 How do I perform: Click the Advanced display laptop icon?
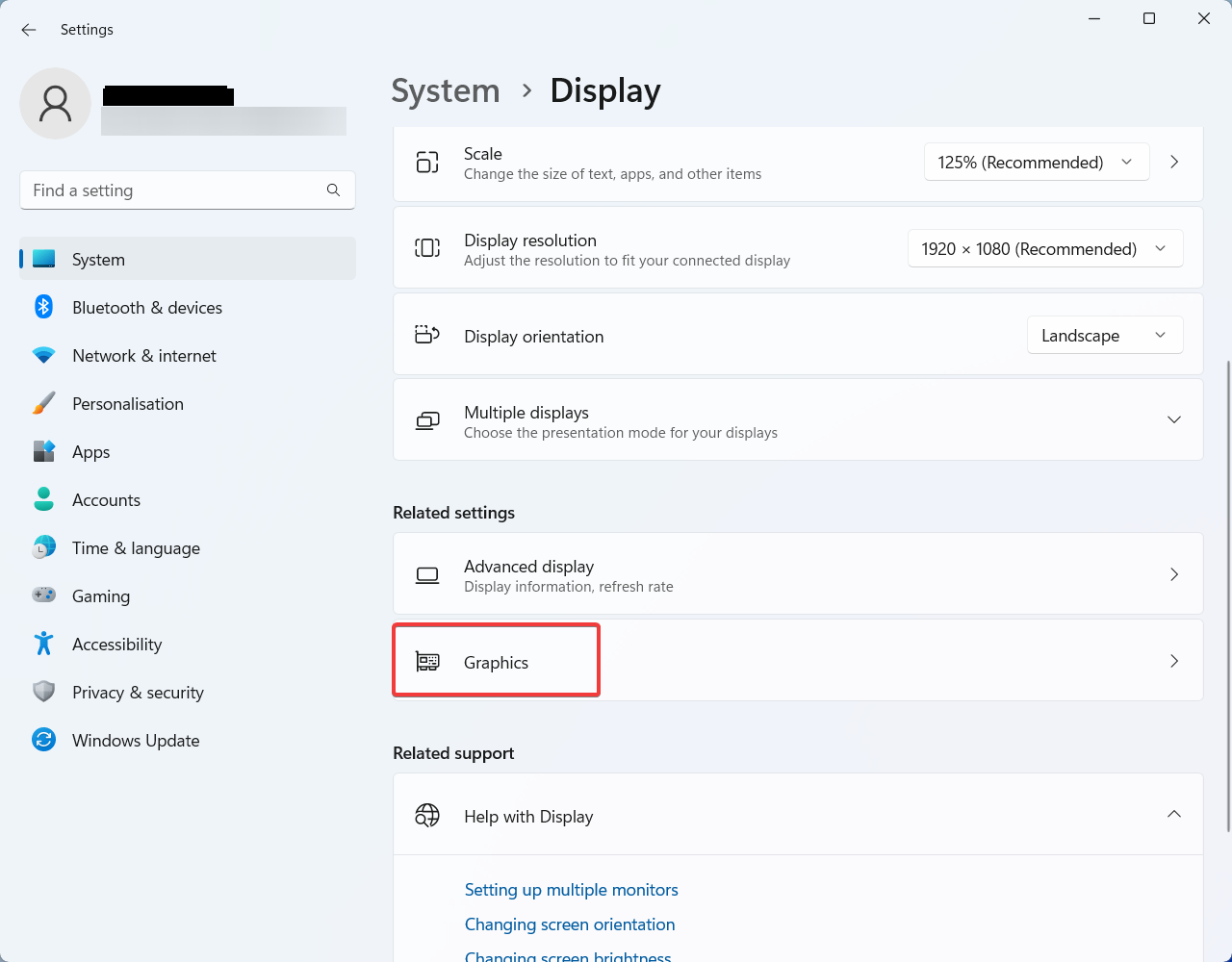click(427, 575)
